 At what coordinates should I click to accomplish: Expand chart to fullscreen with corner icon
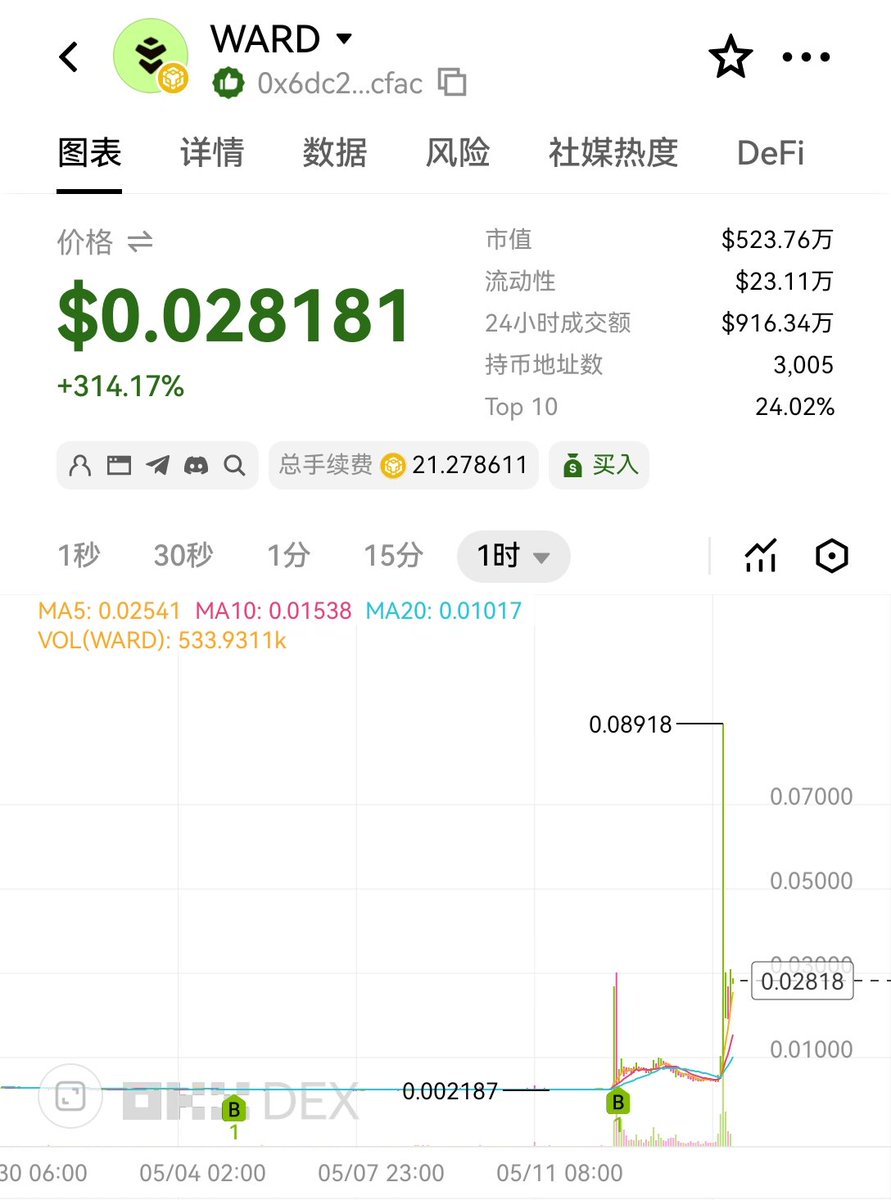click(70, 1097)
